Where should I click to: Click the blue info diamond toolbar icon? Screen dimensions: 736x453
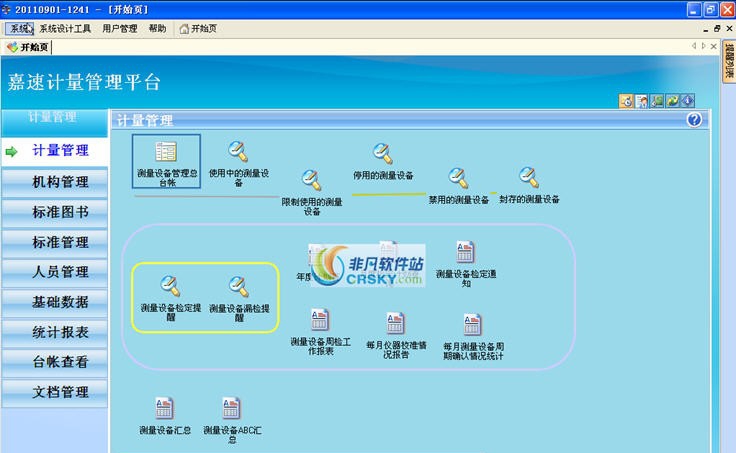(x=688, y=101)
